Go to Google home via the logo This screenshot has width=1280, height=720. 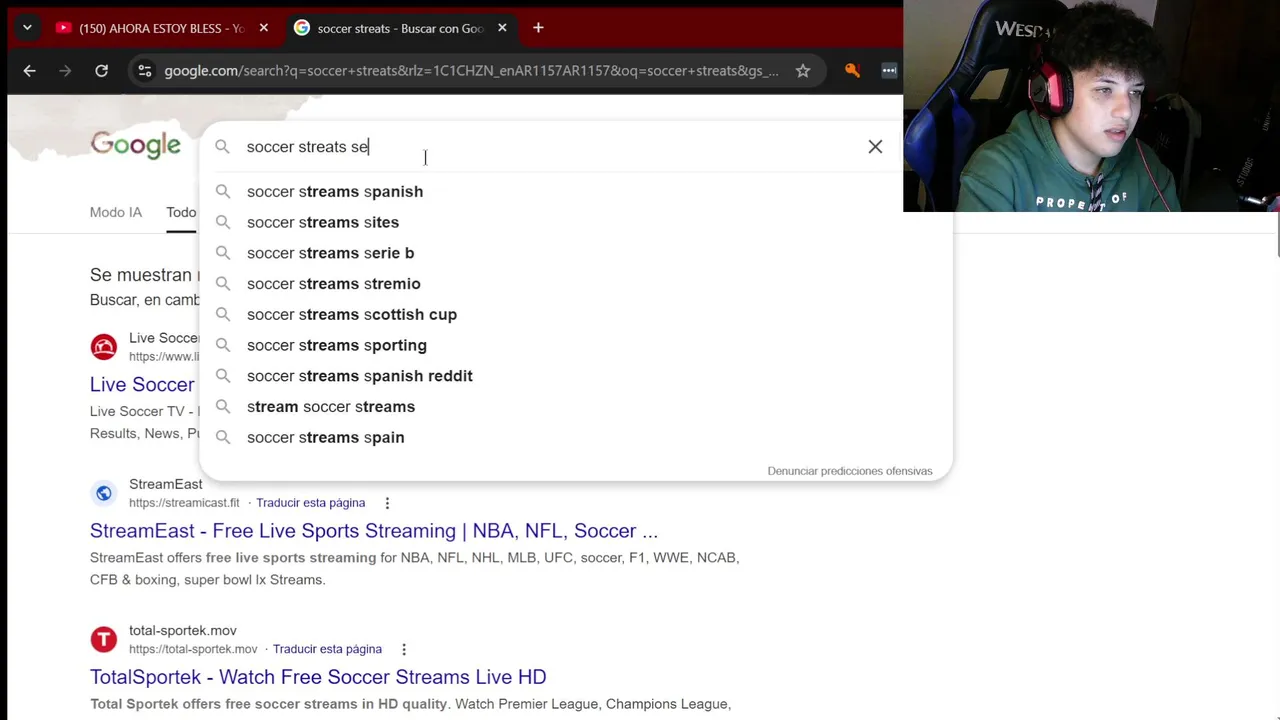coord(136,146)
